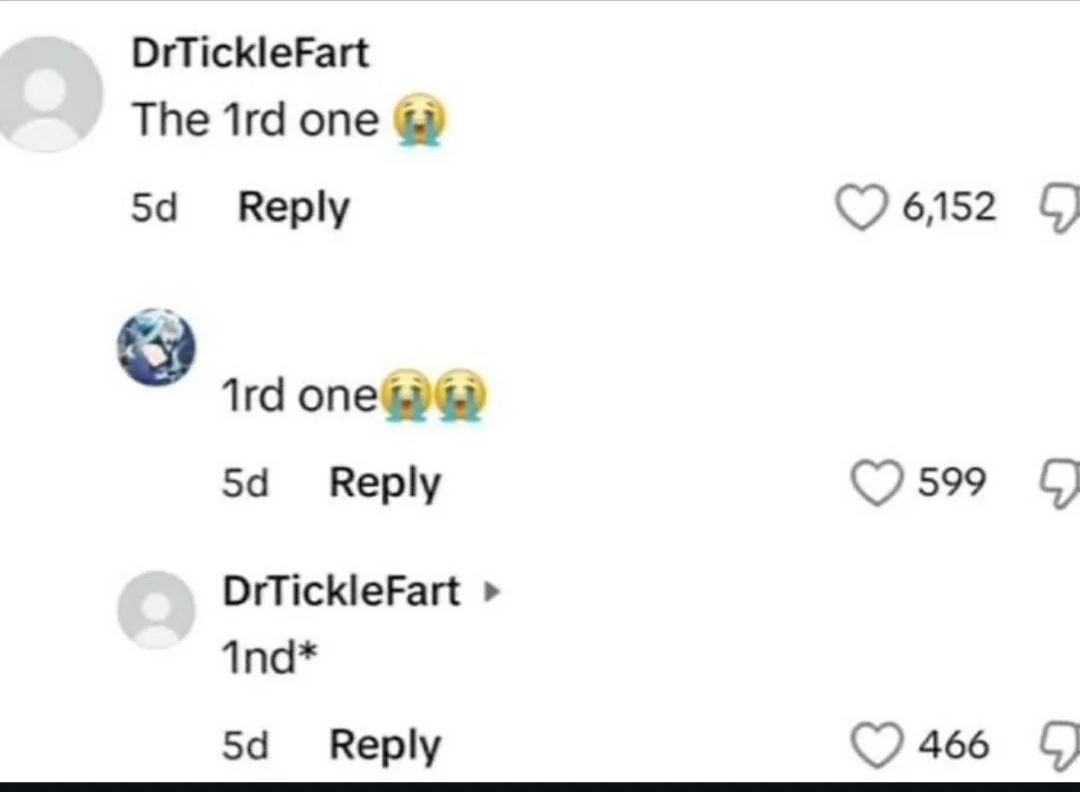Open the globe avatar profile picture
Viewport: 1080px width, 792px height.
pos(156,348)
